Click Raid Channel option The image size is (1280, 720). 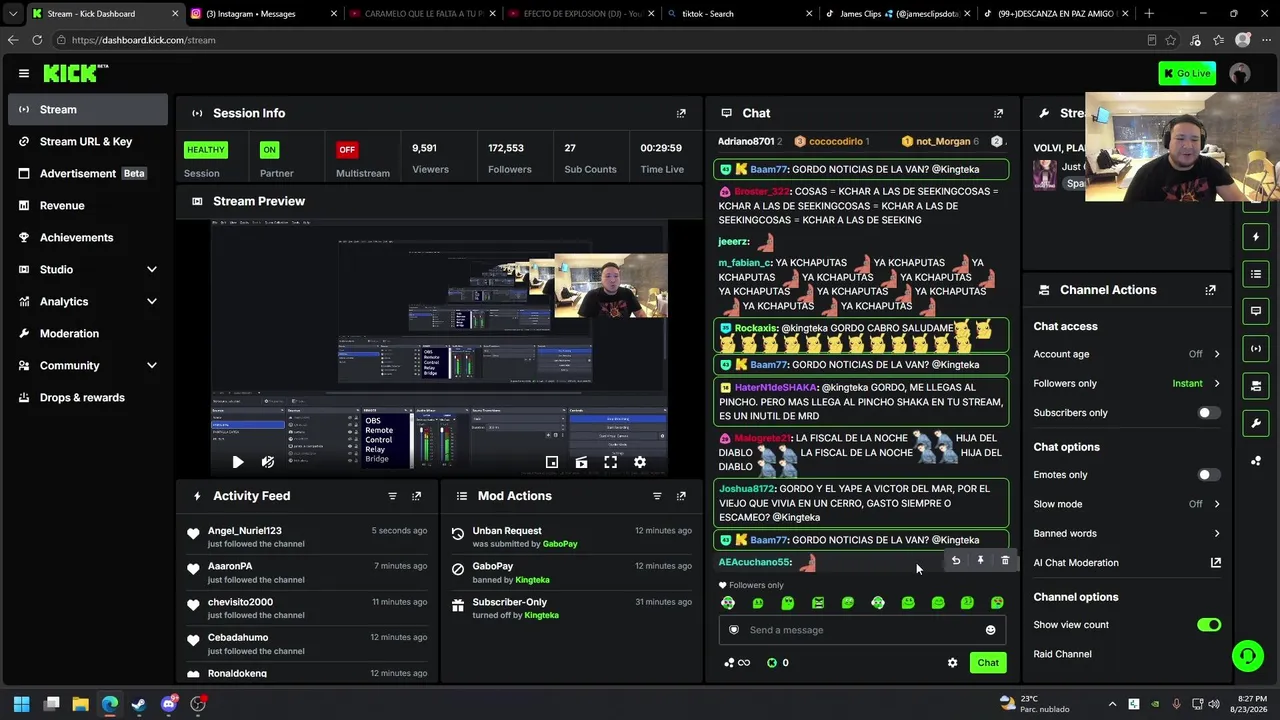click(1062, 654)
